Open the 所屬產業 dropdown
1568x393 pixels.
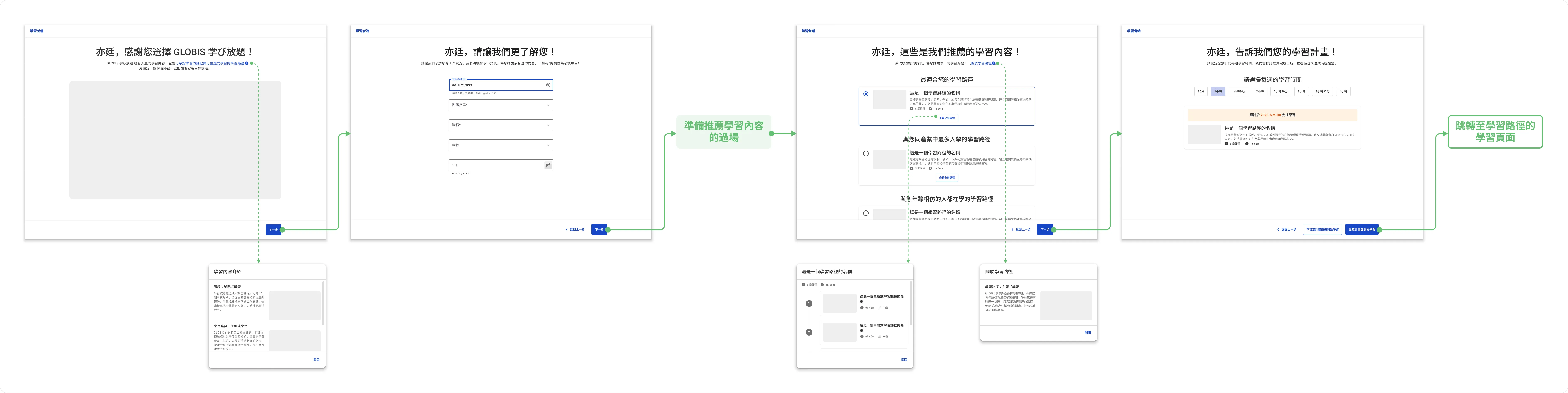(501, 105)
